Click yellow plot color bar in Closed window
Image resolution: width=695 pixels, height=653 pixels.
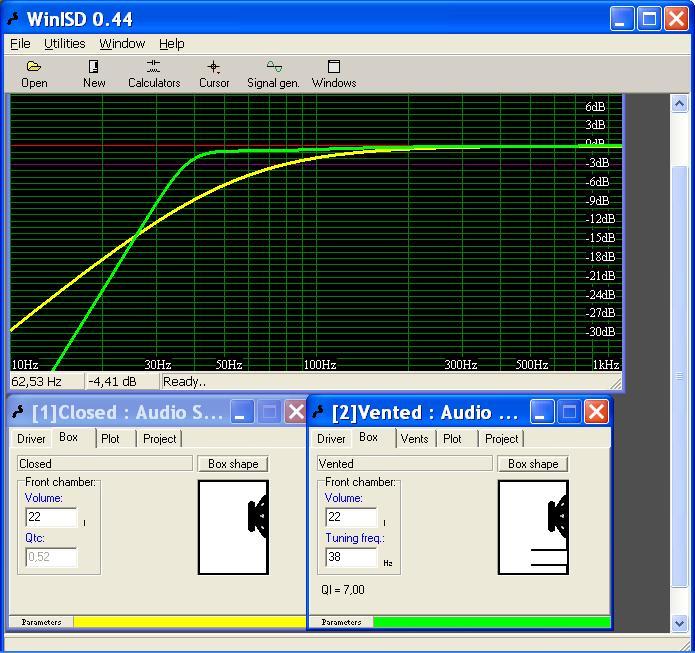point(190,622)
